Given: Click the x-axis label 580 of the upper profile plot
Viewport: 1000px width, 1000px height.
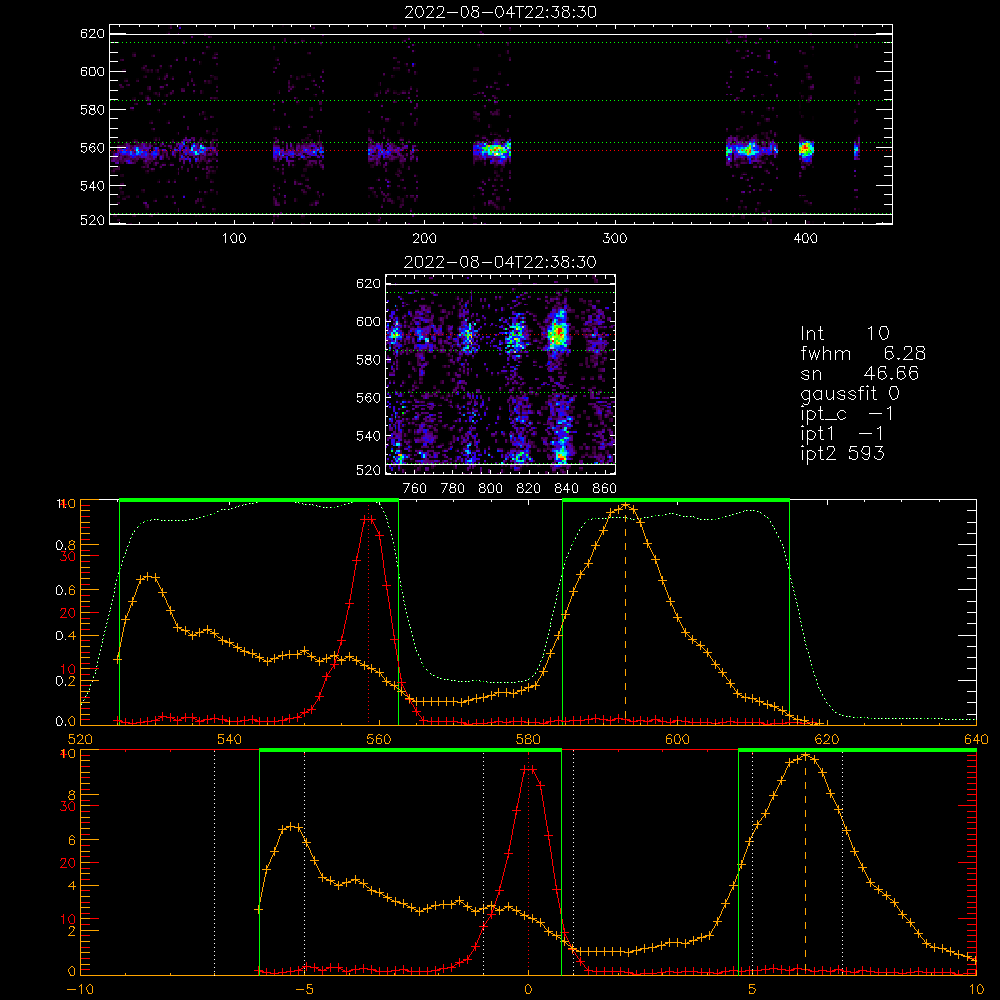Looking at the screenshot, I should coord(528,739).
